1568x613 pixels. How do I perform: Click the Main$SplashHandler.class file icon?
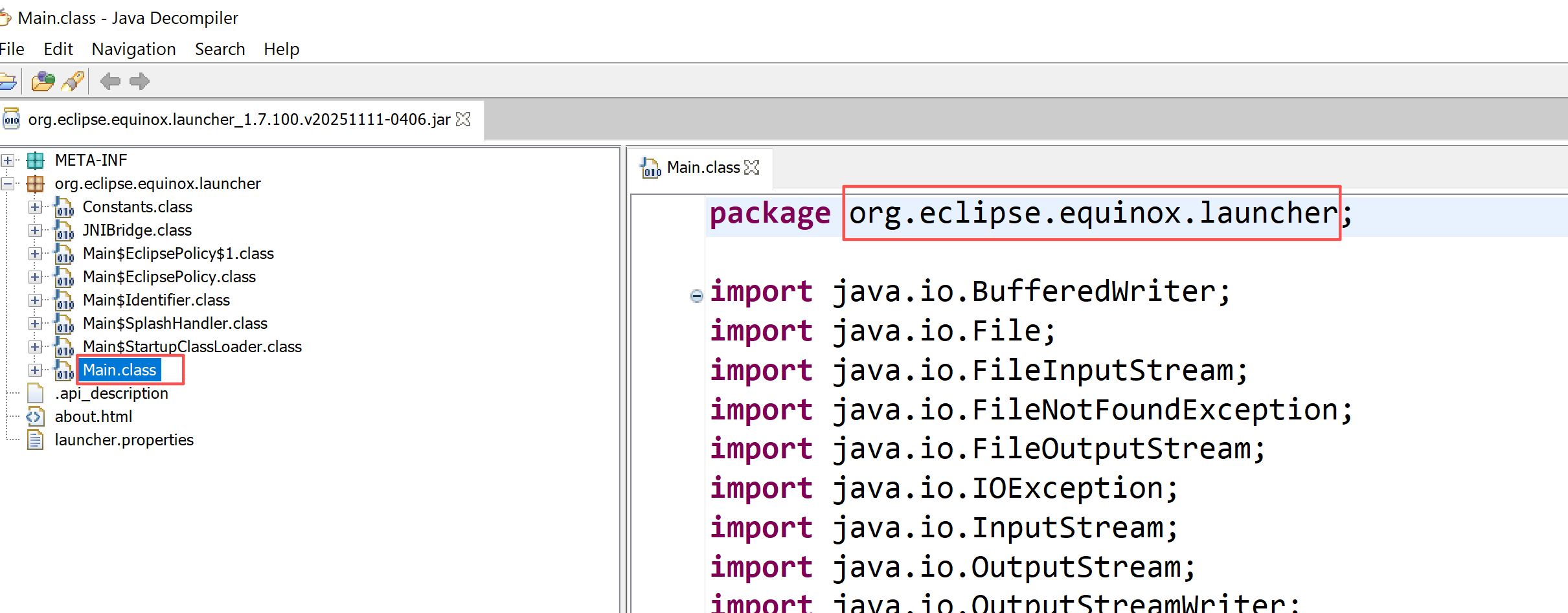click(x=64, y=324)
